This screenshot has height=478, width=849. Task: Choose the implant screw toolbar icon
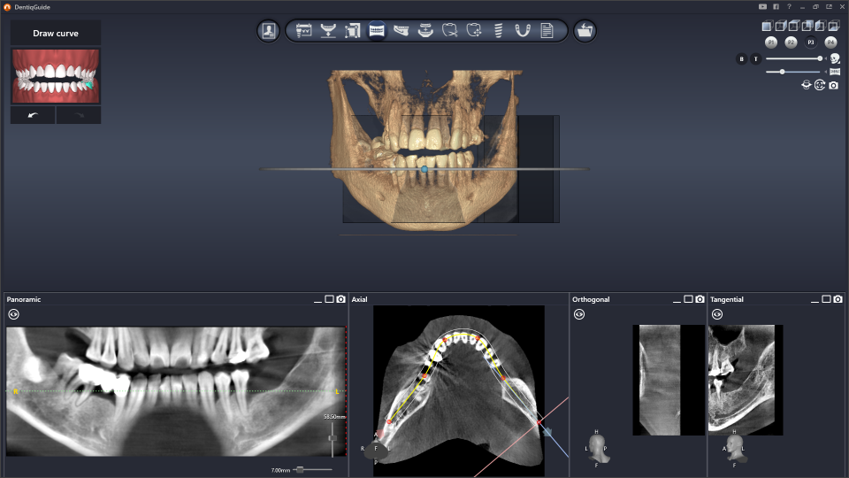(499, 30)
